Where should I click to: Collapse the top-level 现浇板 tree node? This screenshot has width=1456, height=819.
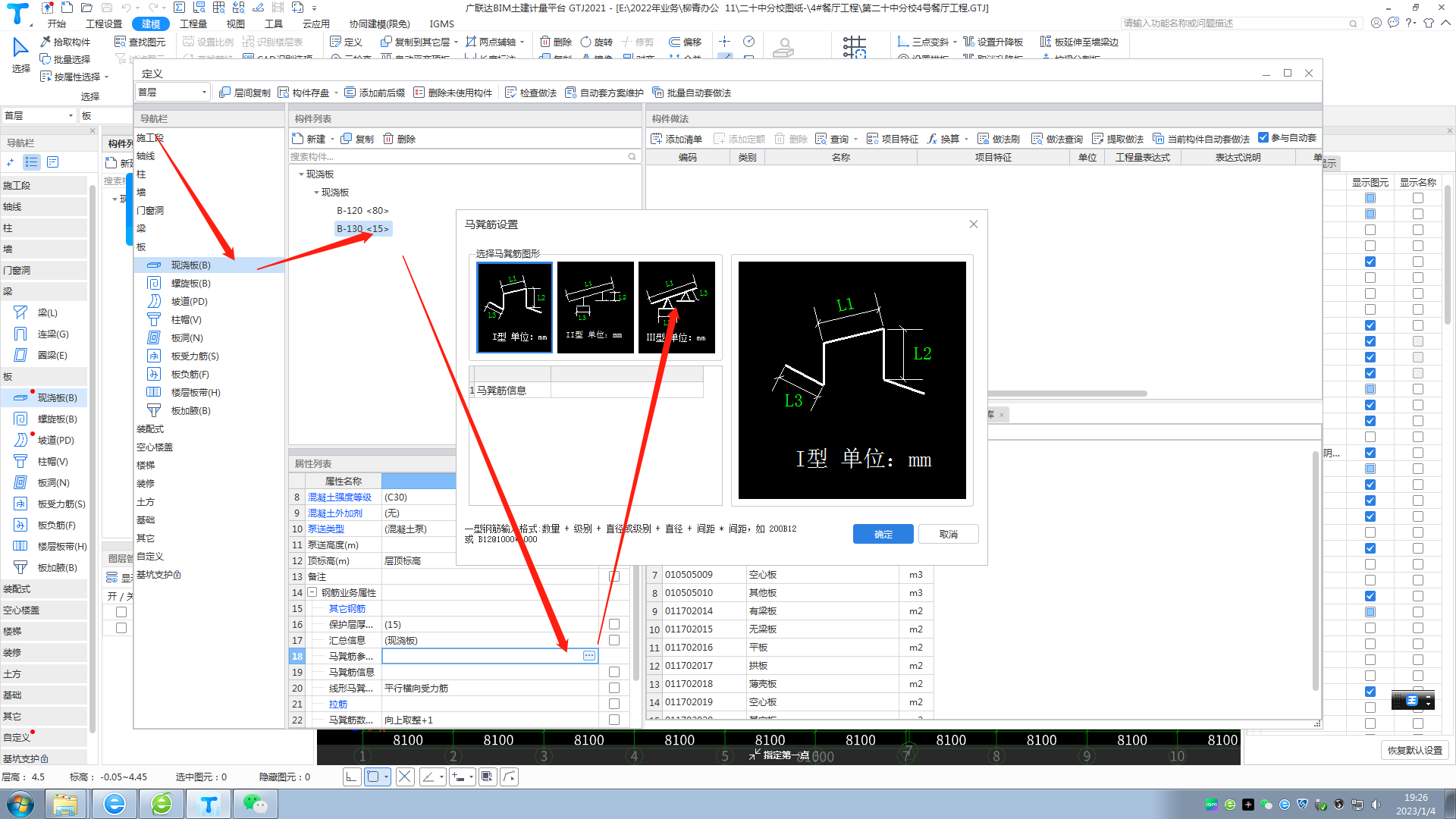[301, 174]
